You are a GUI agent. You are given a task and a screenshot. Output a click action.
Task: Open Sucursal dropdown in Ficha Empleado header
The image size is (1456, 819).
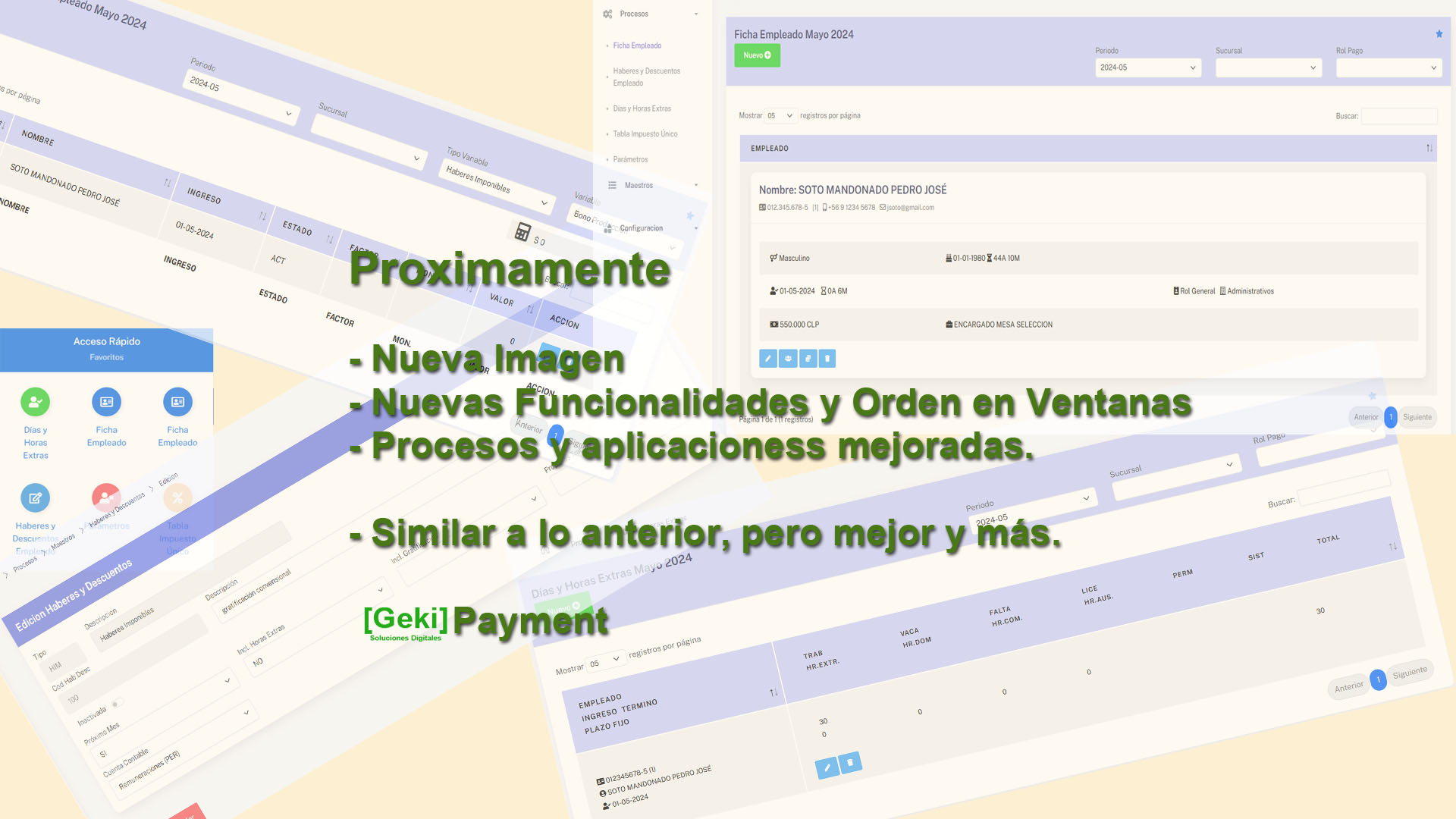(x=1268, y=67)
